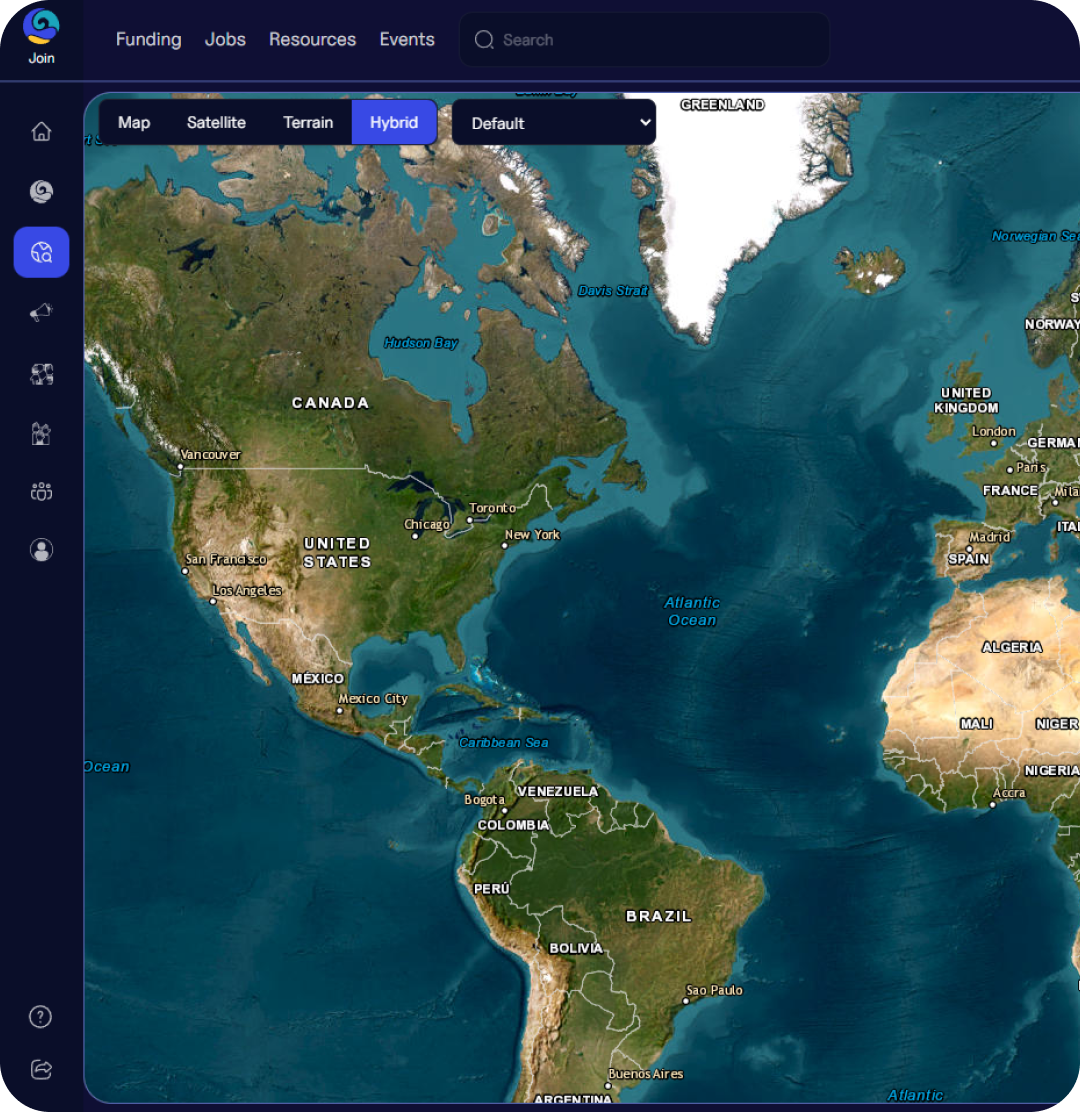This screenshot has height=1112, width=1080.
Task: View your profile via the person icon
Action: 41,549
